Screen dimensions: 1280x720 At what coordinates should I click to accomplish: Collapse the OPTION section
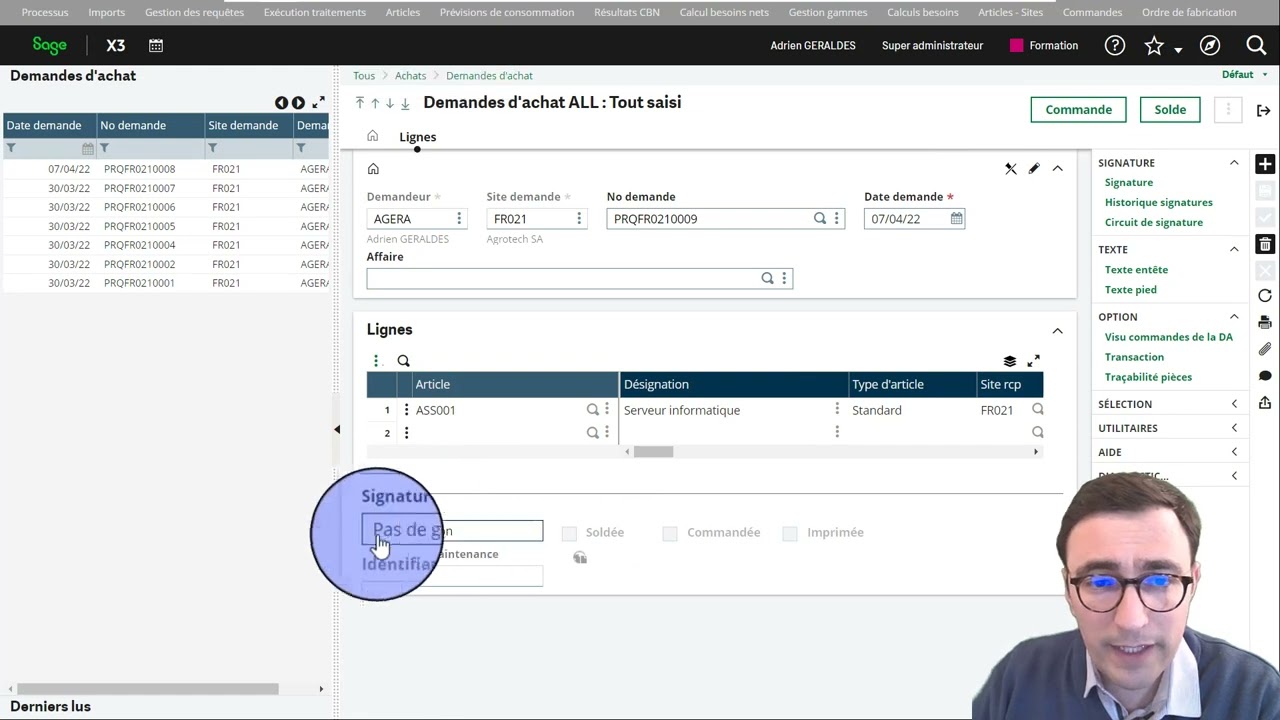pos(1234,317)
